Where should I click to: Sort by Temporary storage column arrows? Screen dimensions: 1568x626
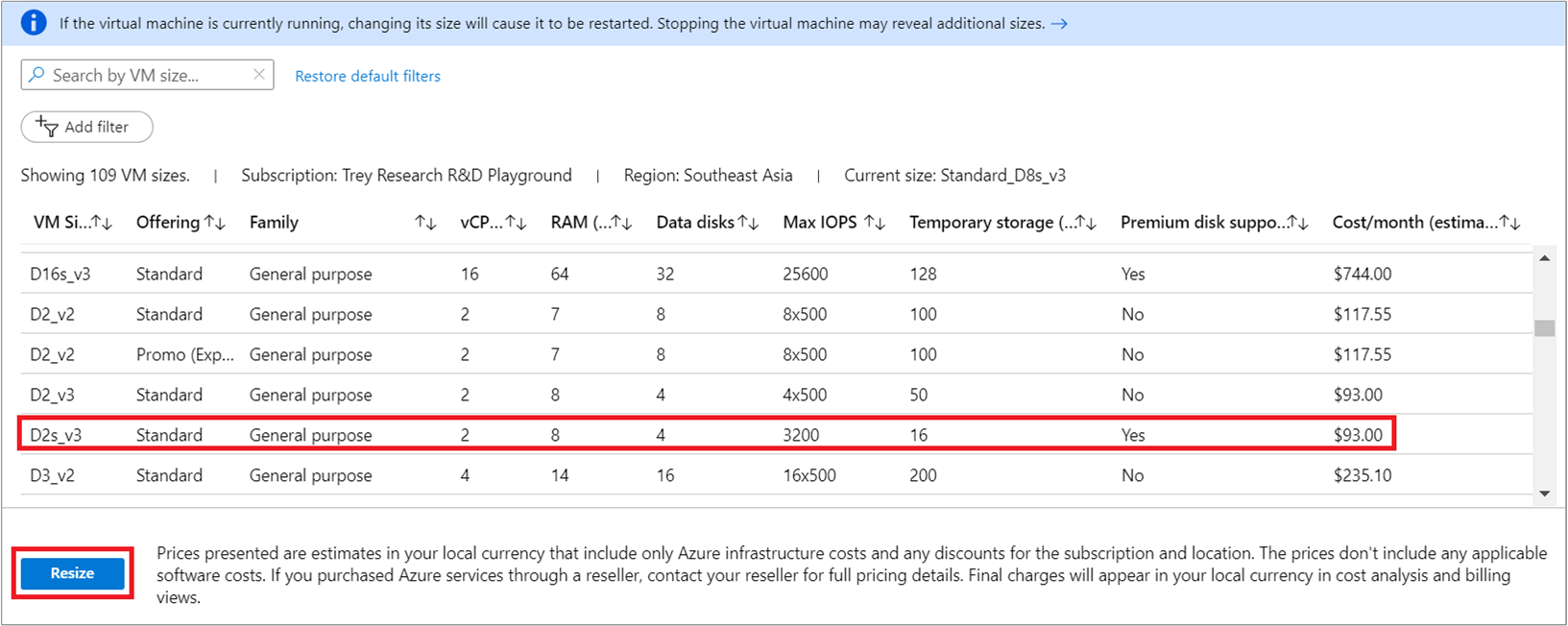click(1086, 223)
